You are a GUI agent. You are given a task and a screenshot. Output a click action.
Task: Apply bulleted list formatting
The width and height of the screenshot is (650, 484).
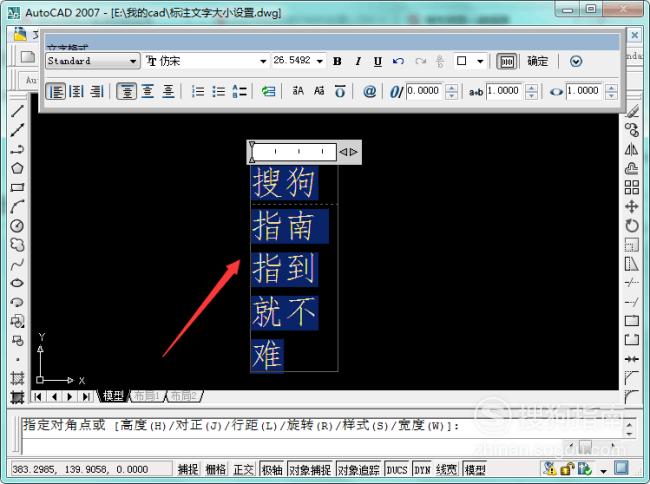pos(218,91)
